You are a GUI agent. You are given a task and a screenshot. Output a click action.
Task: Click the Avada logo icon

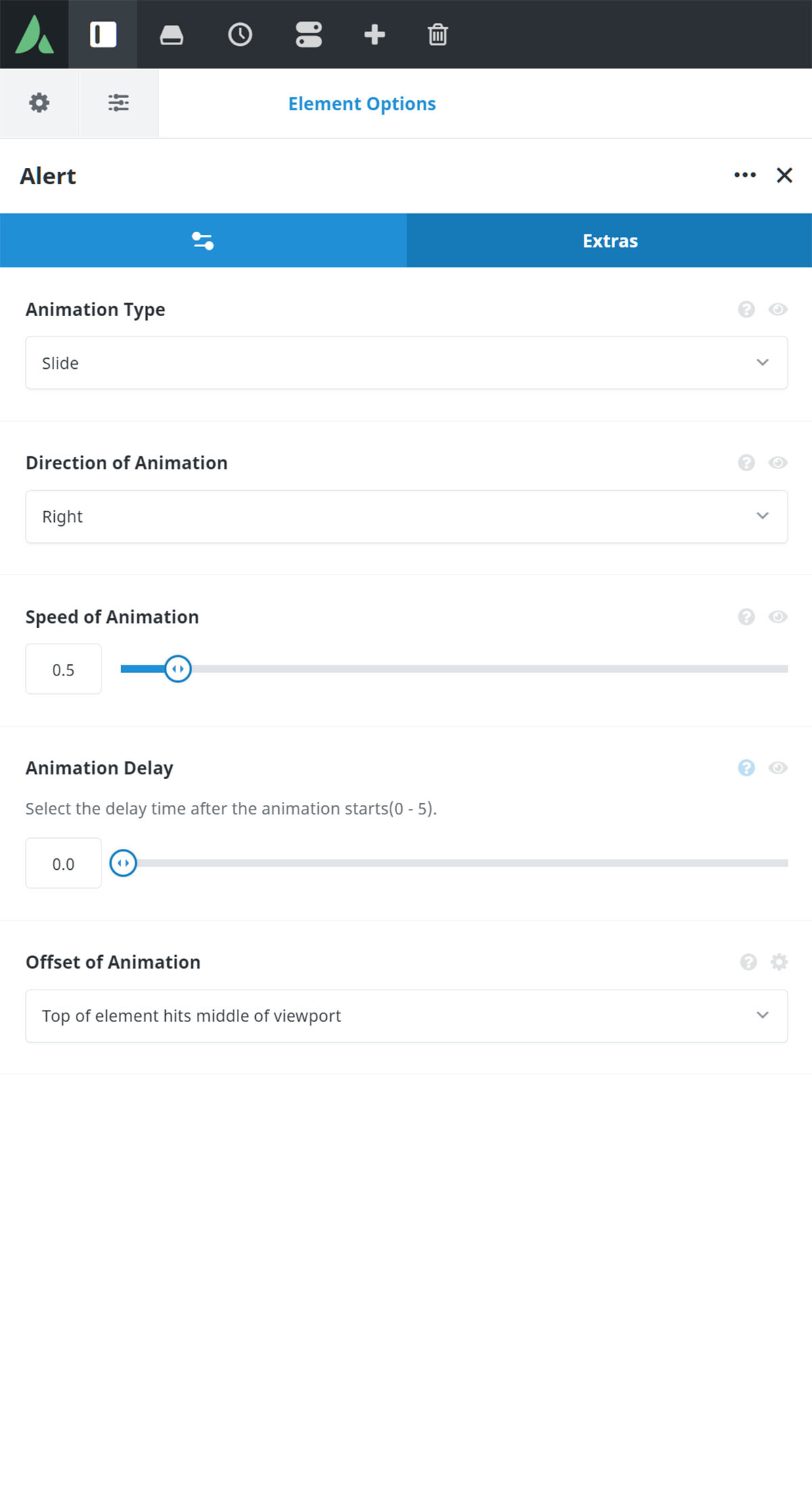[x=35, y=35]
